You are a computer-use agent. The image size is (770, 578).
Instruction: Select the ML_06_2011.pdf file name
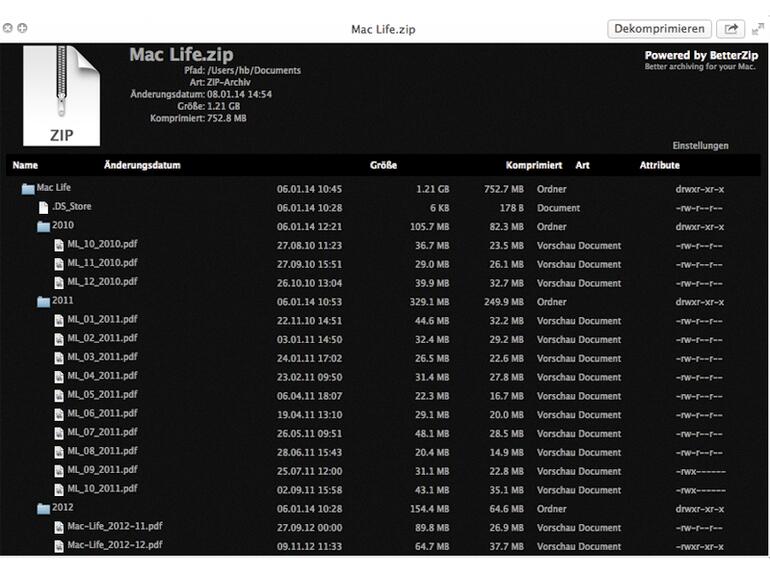[102, 413]
